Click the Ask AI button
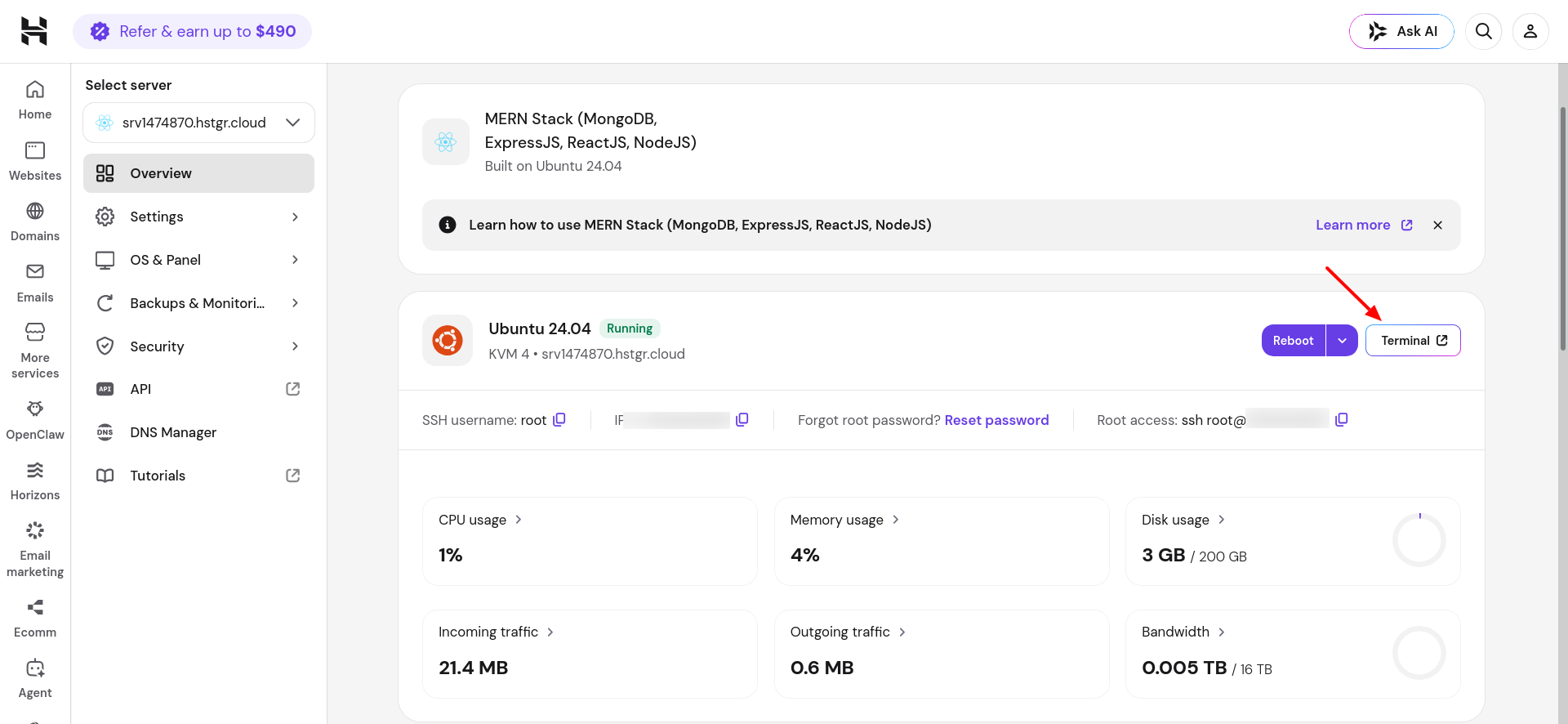Screen dimensions: 1568x724 (1401, 31)
